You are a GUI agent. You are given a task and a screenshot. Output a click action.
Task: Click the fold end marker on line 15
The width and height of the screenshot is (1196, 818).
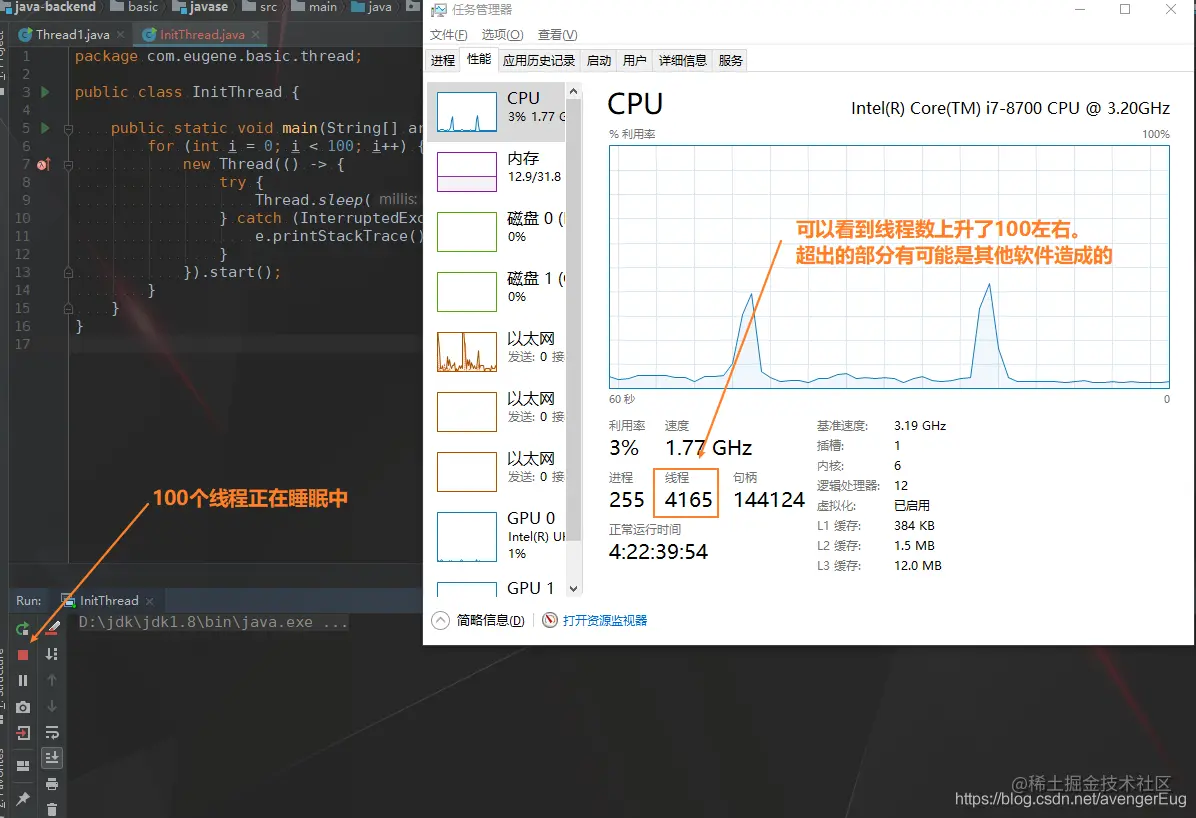(x=69, y=308)
